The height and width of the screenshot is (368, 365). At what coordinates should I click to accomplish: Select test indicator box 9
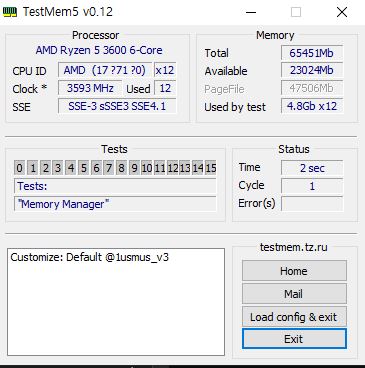[x=134, y=168]
